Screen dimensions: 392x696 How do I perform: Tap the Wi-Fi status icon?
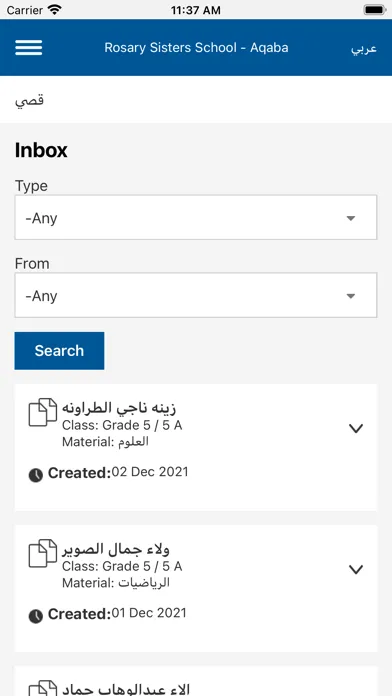pos(55,10)
